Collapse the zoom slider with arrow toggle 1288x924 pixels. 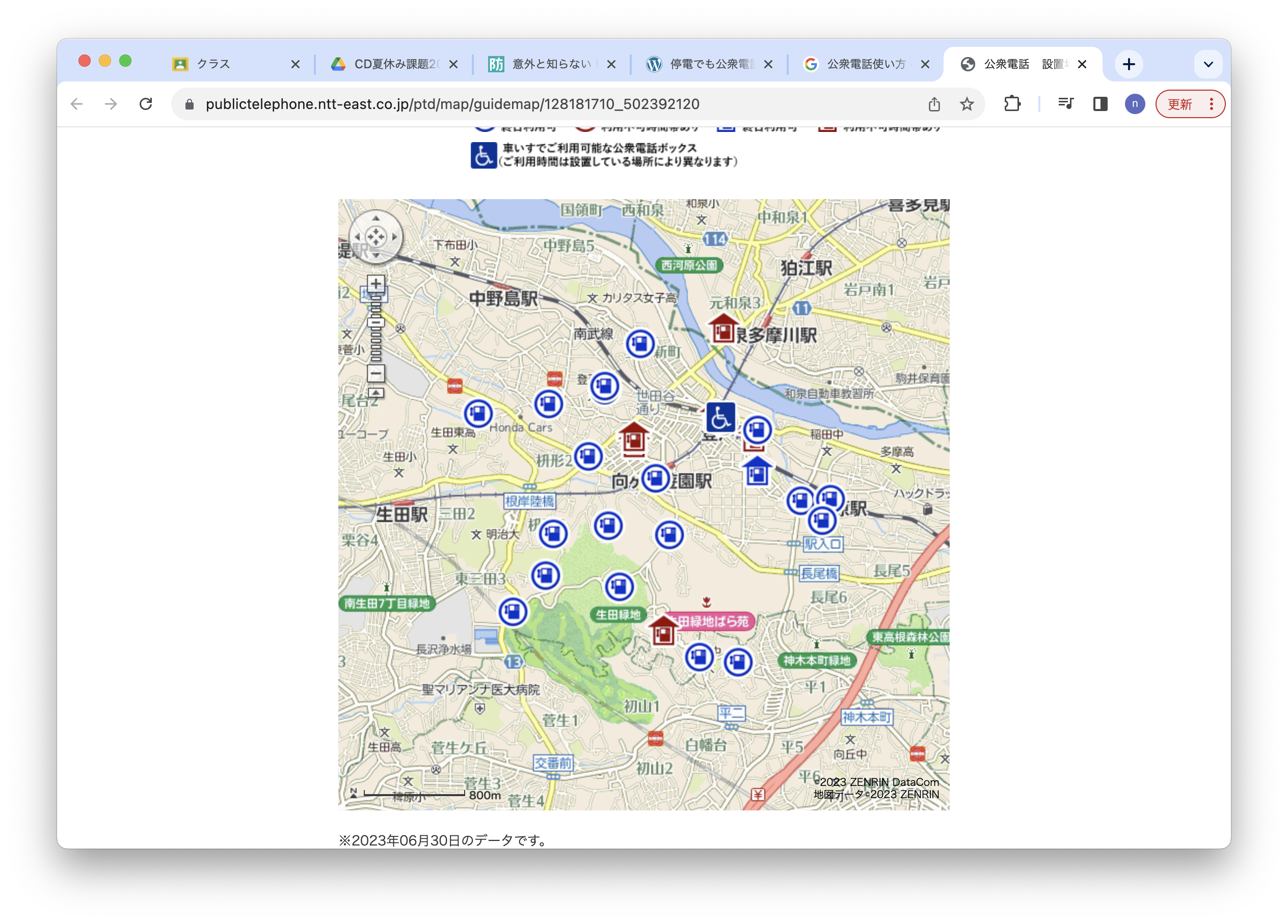pos(375,392)
